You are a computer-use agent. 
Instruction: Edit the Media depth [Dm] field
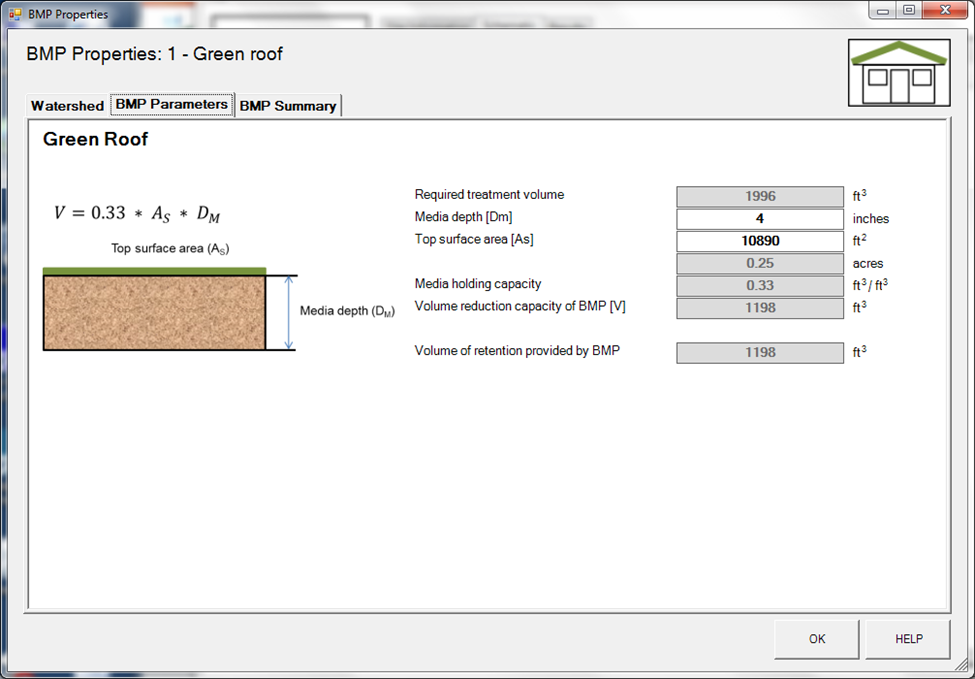(x=760, y=219)
